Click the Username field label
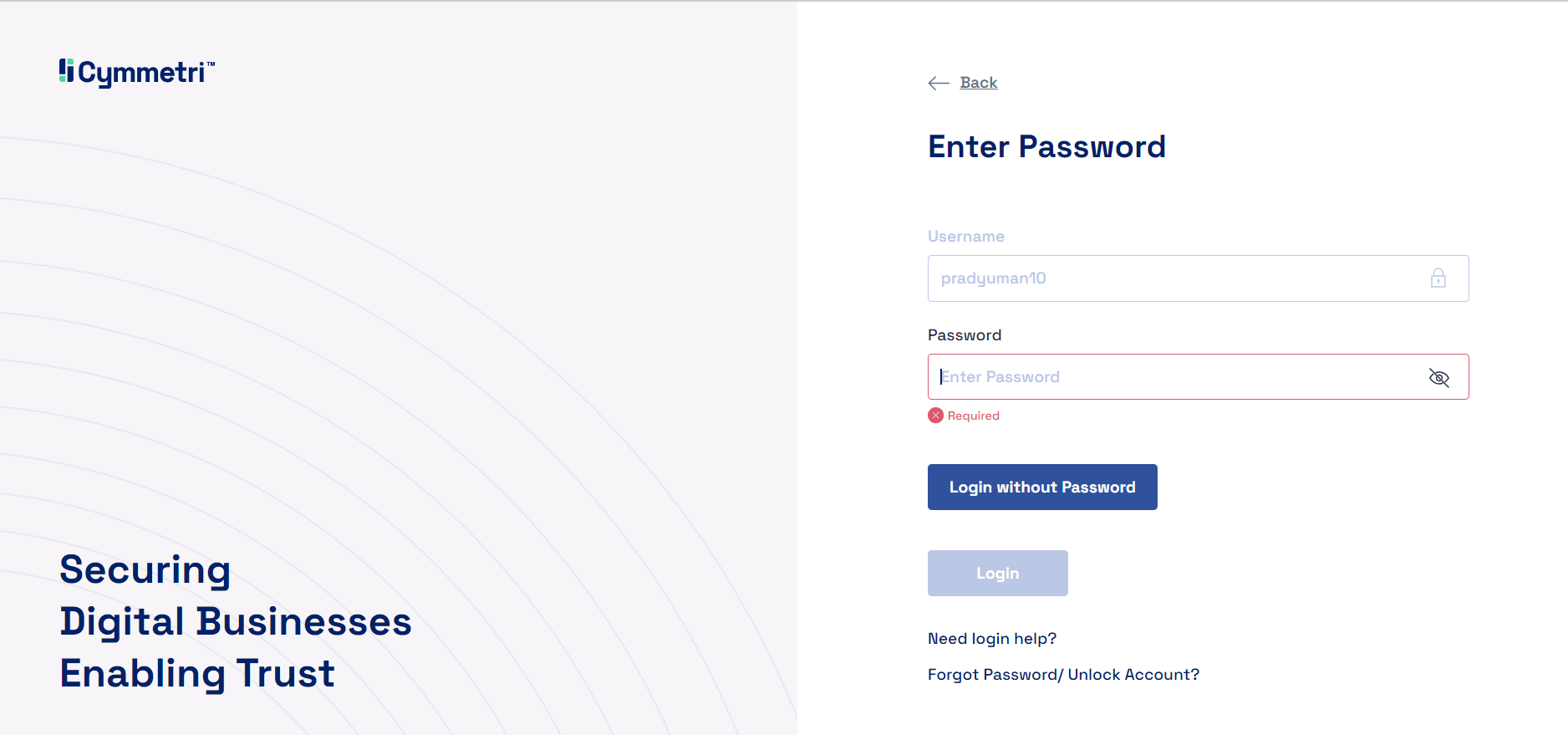 965,237
